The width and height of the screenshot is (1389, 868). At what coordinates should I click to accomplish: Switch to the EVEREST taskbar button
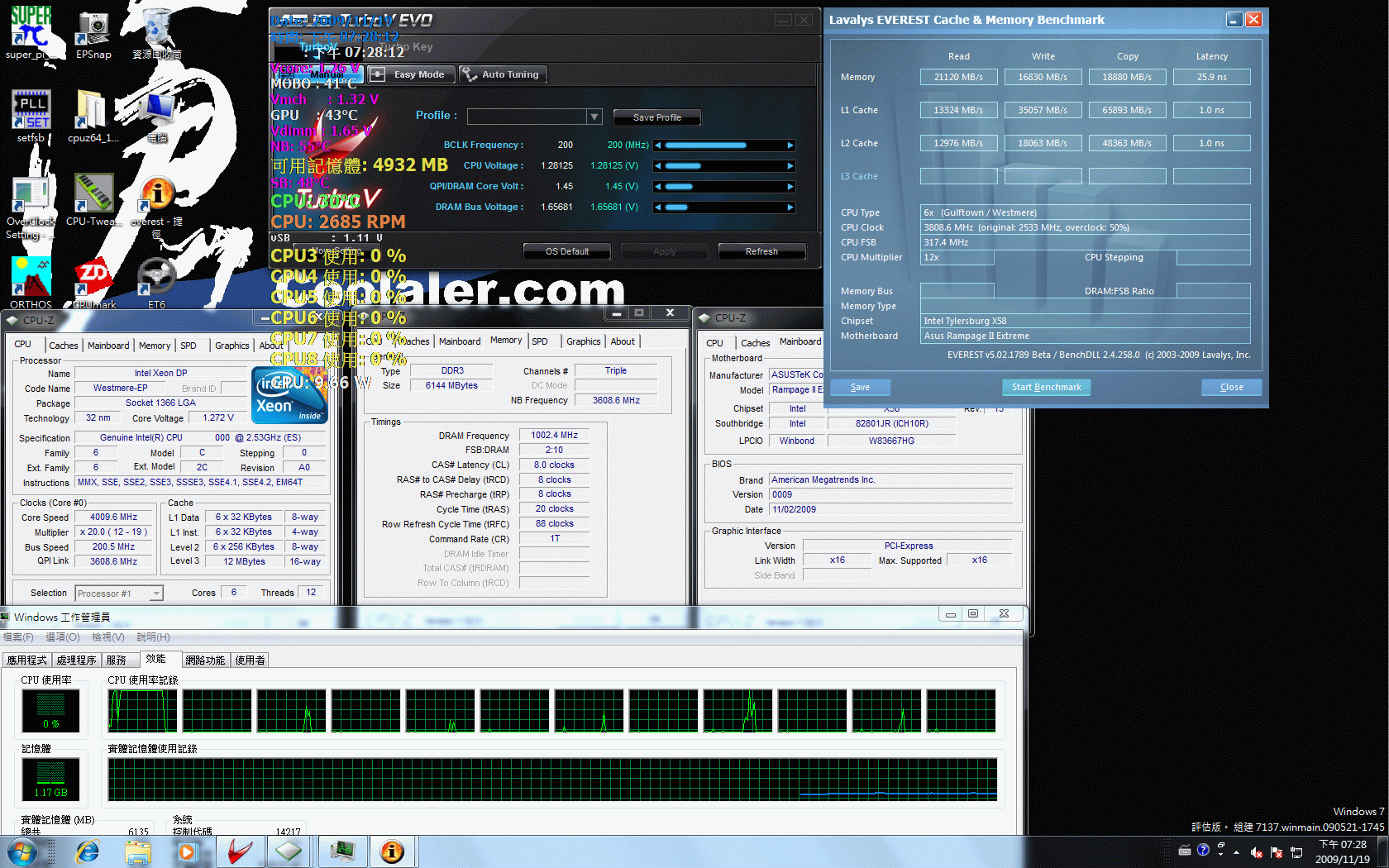click(x=393, y=851)
